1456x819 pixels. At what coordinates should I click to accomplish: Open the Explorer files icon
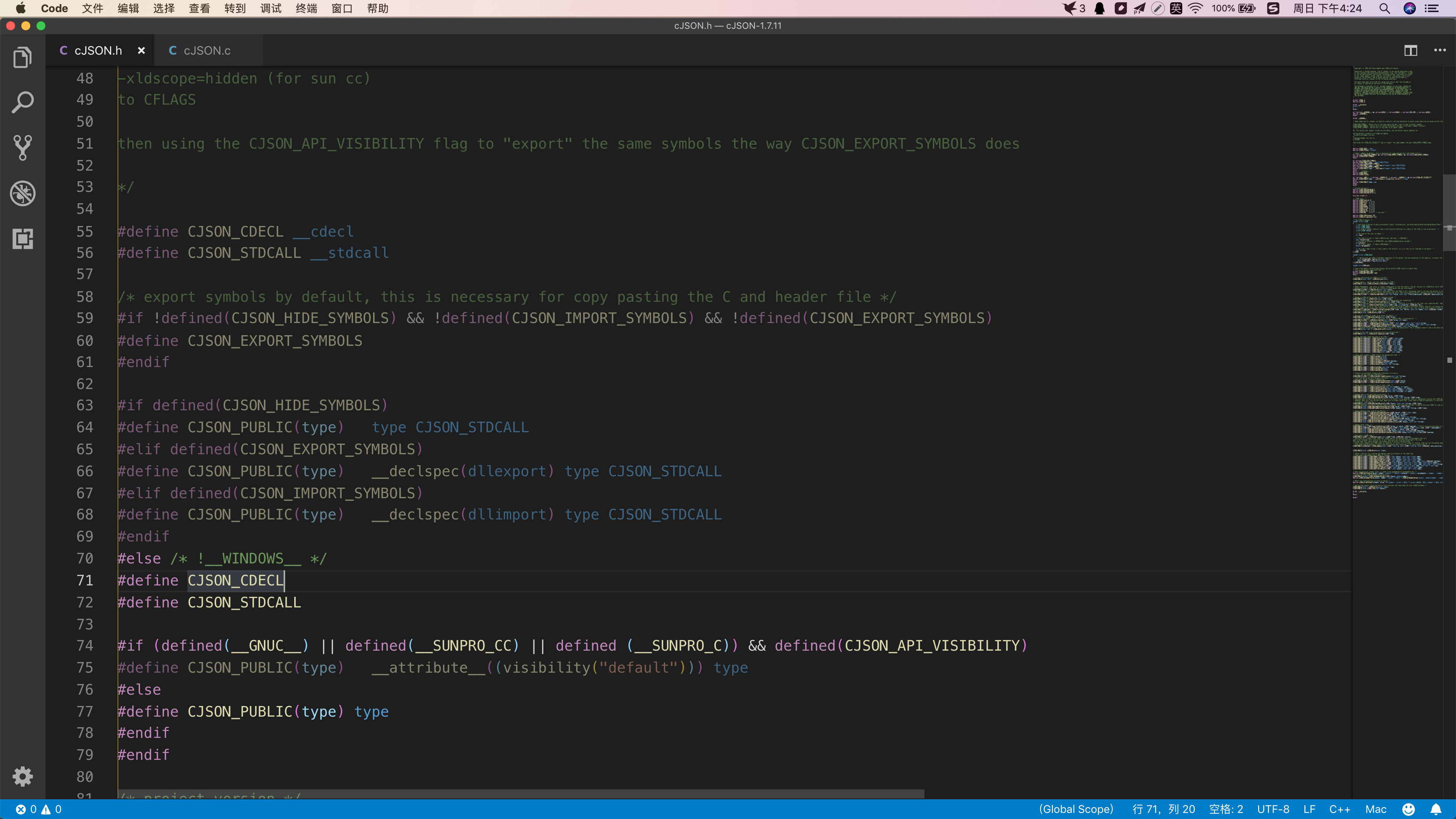[23, 58]
